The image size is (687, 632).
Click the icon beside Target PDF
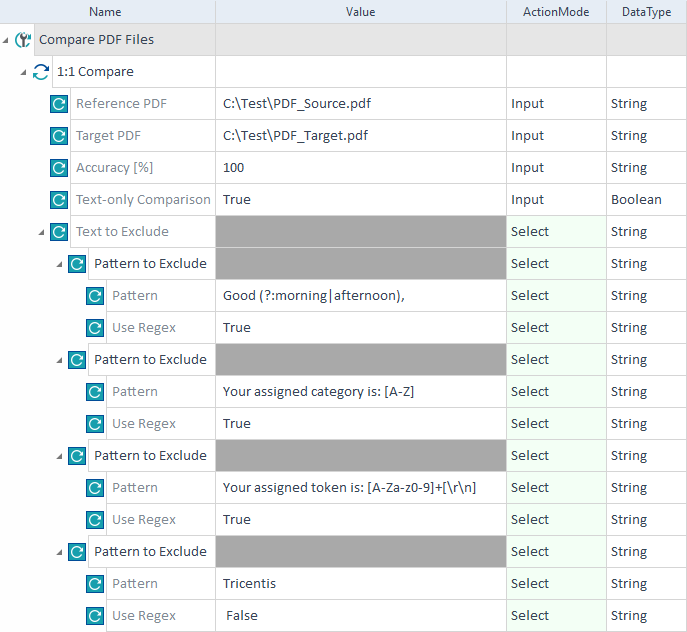[x=59, y=136]
